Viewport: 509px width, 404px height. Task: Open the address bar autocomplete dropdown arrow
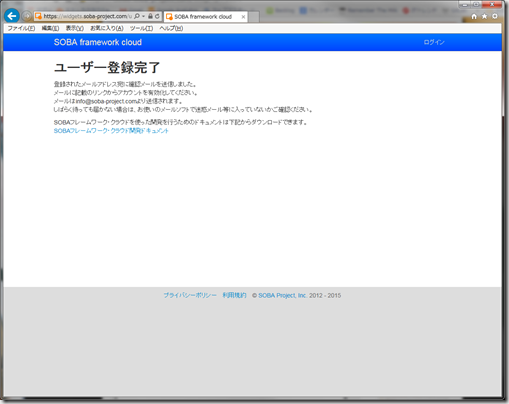point(143,16)
